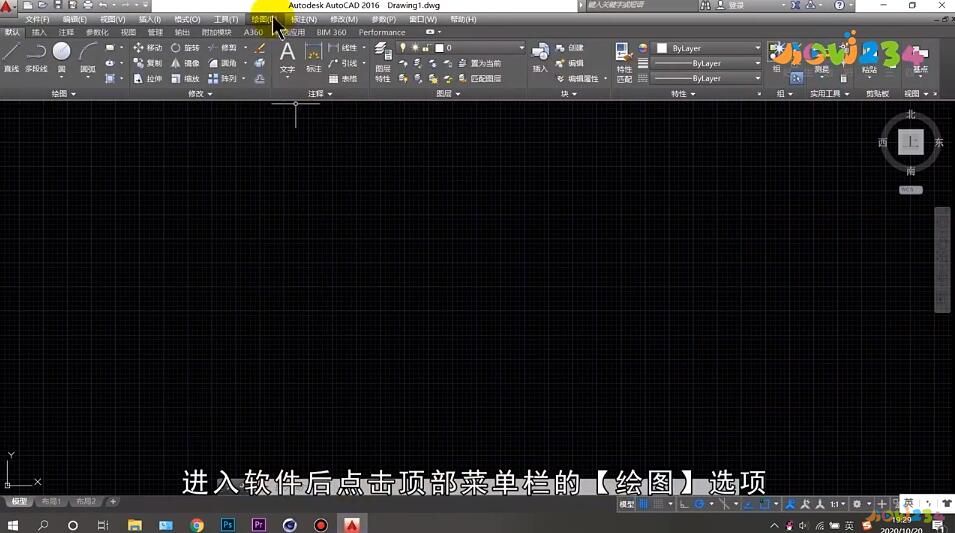Open the Window (窗口) menu
This screenshot has width=955, height=533.
[x=423, y=19]
